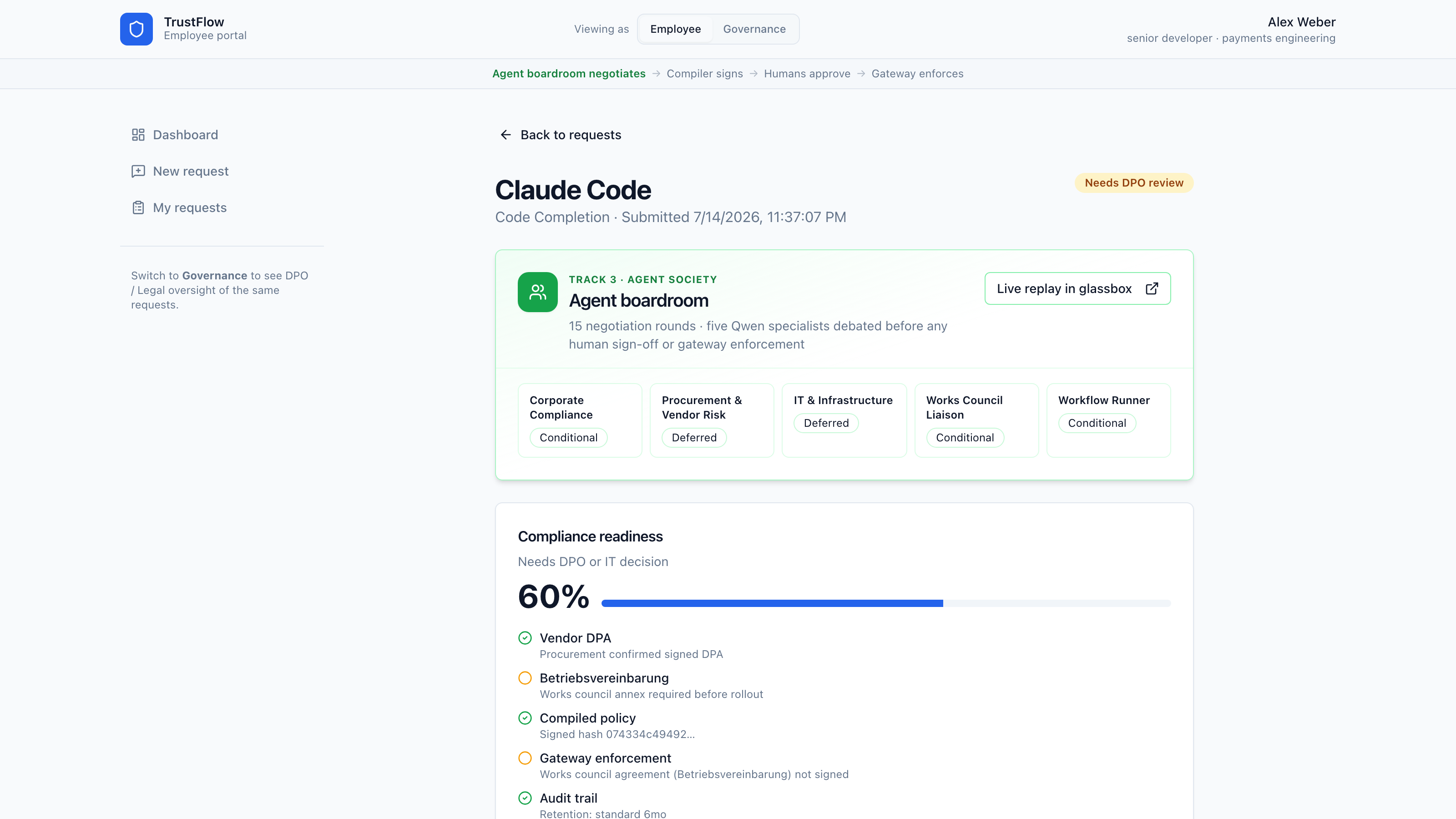Screen dimensions: 1456x819
Task: Click the Needs DPO review status badge
Action: pos(1134,182)
